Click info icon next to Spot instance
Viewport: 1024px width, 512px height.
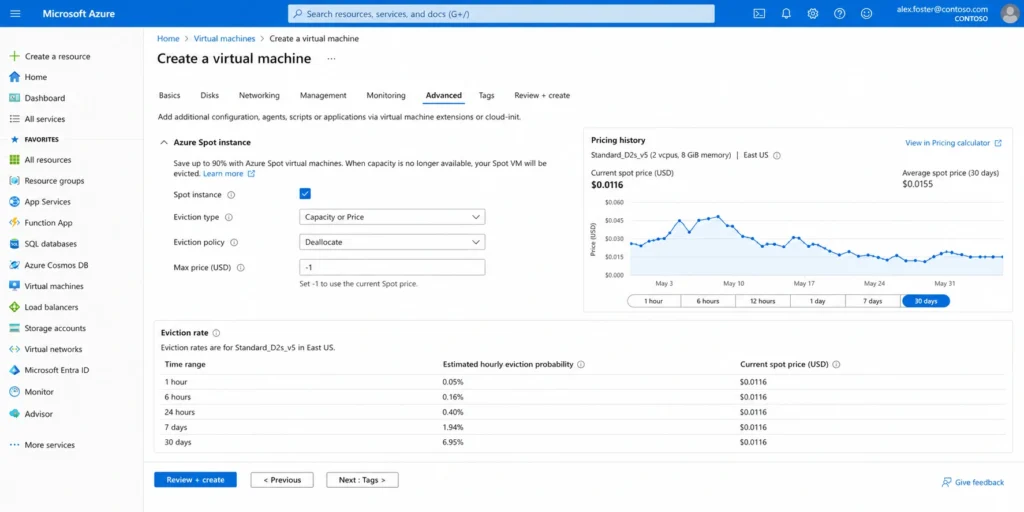[231, 195]
